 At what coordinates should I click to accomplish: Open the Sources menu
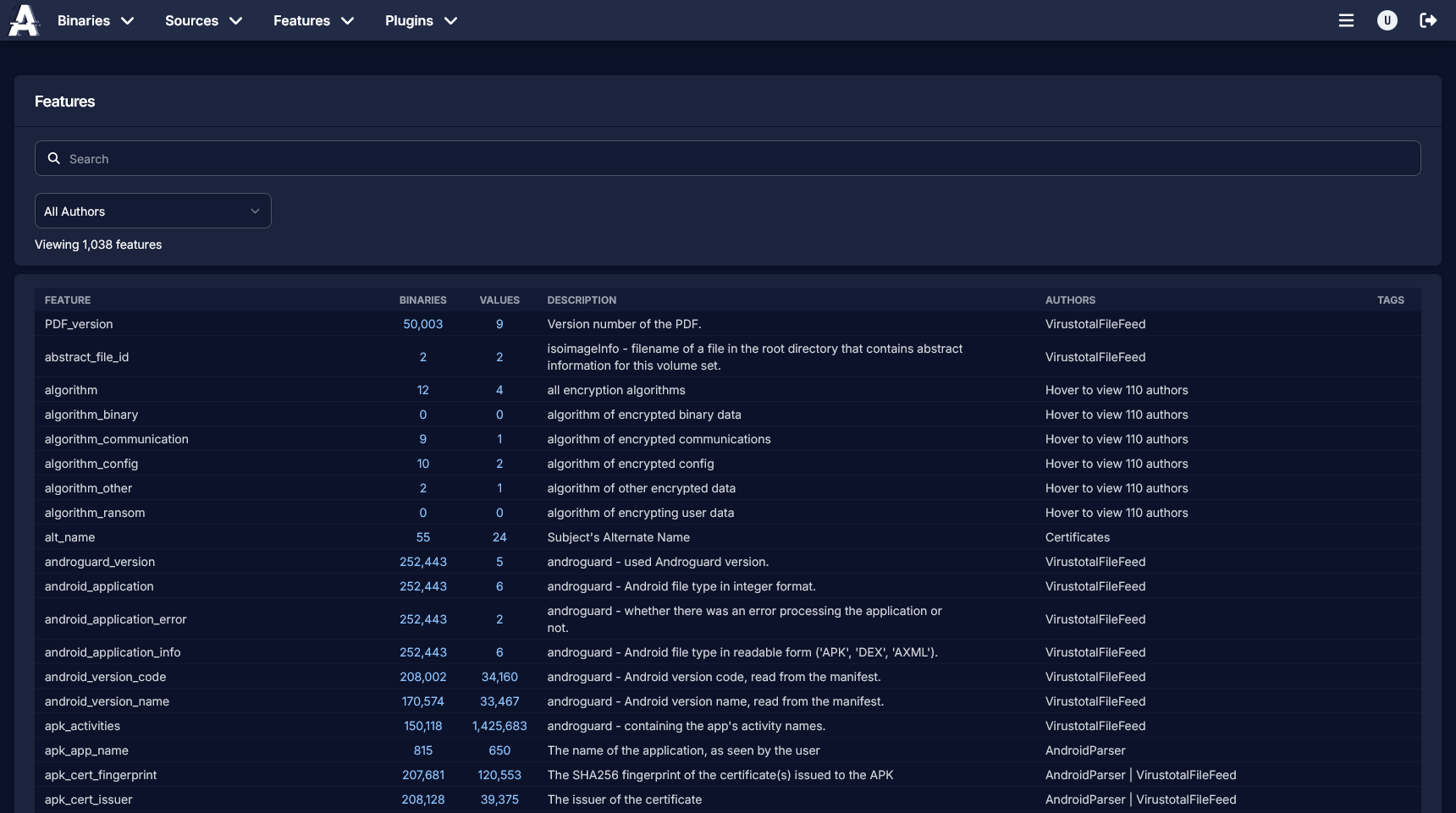pos(202,20)
